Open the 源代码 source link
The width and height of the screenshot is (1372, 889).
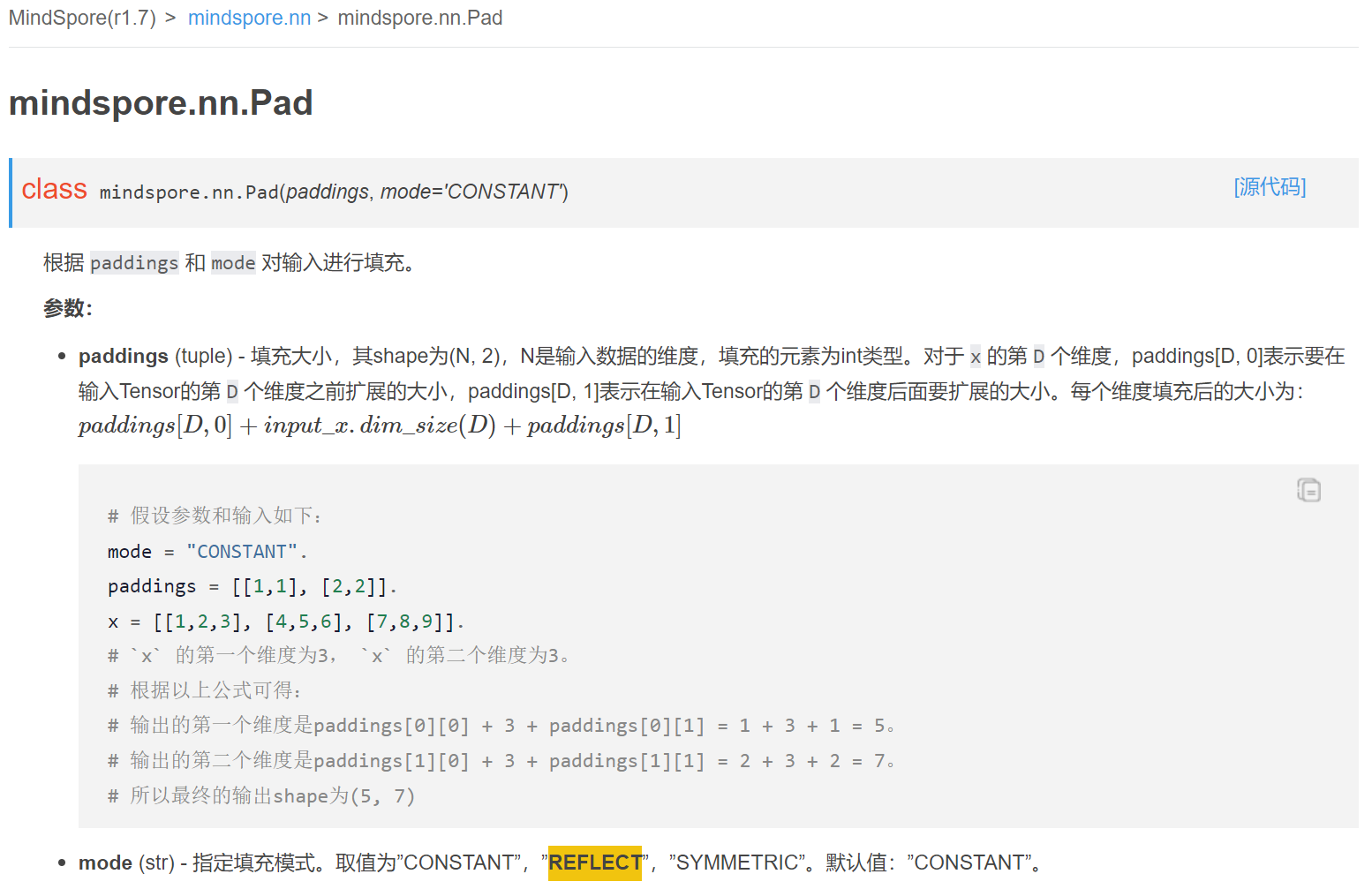pos(1270,187)
